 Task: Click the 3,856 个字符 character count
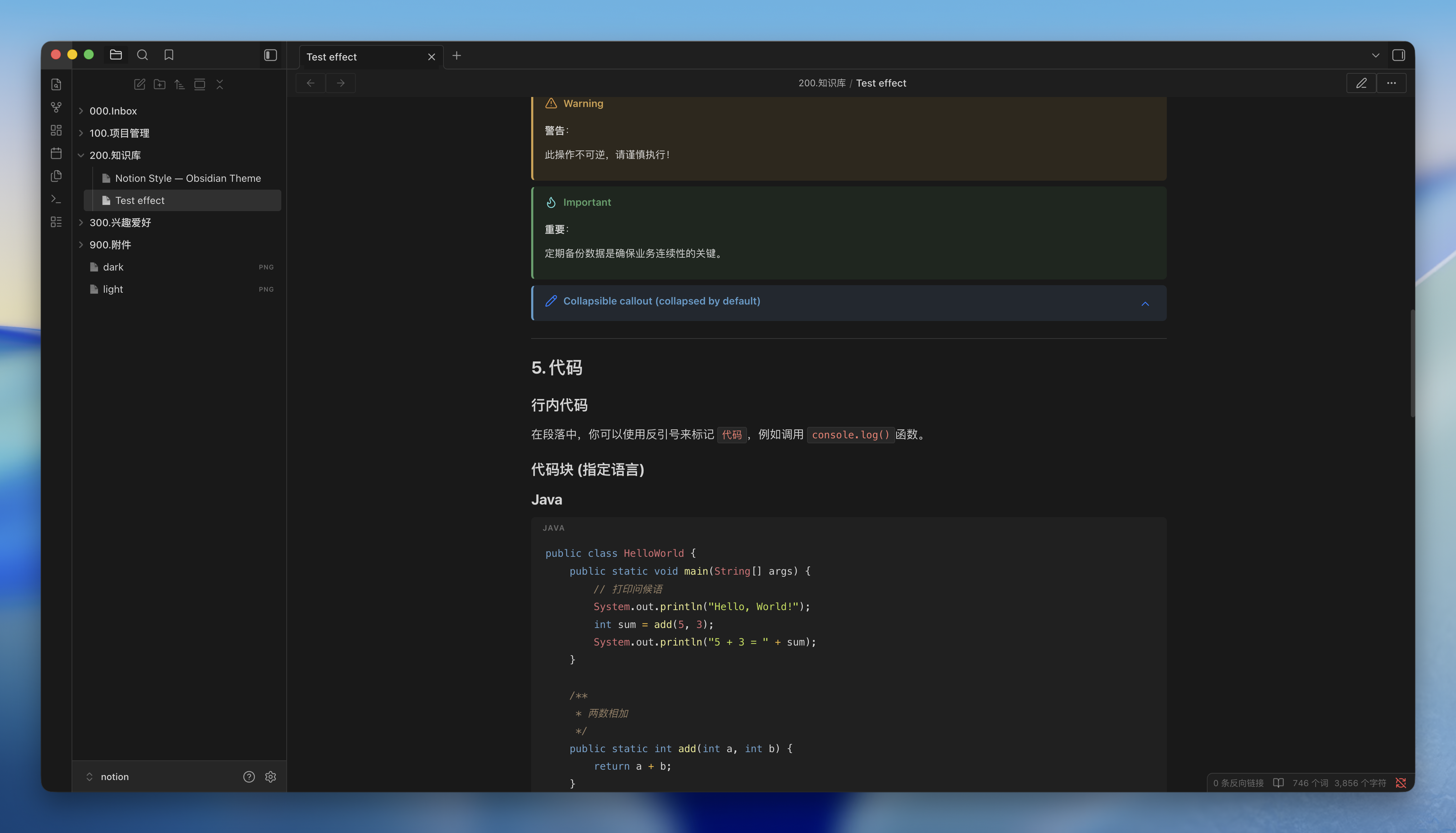click(1360, 783)
